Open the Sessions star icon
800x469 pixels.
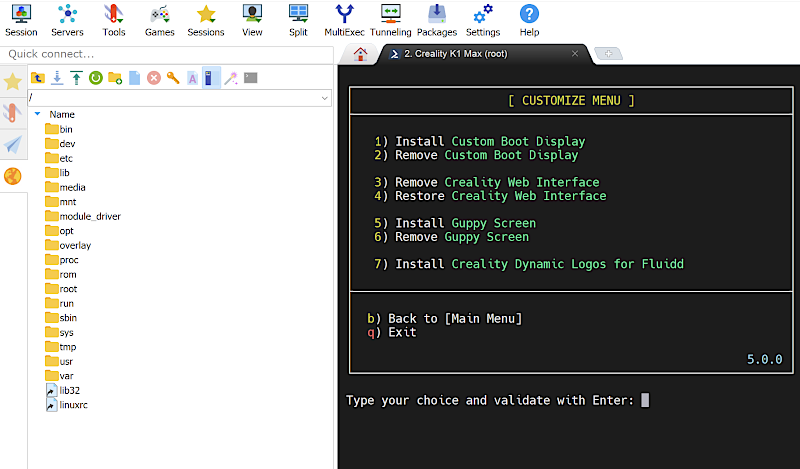[206, 20]
